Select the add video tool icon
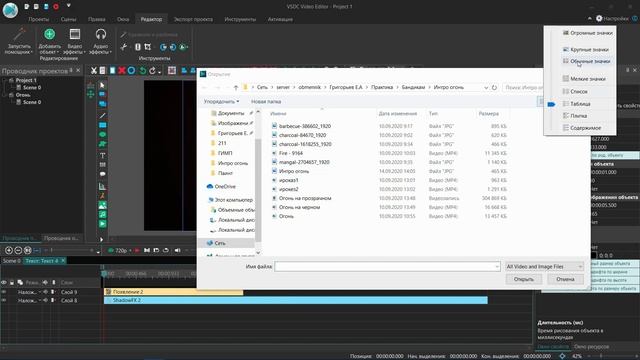 pos(102,224)
